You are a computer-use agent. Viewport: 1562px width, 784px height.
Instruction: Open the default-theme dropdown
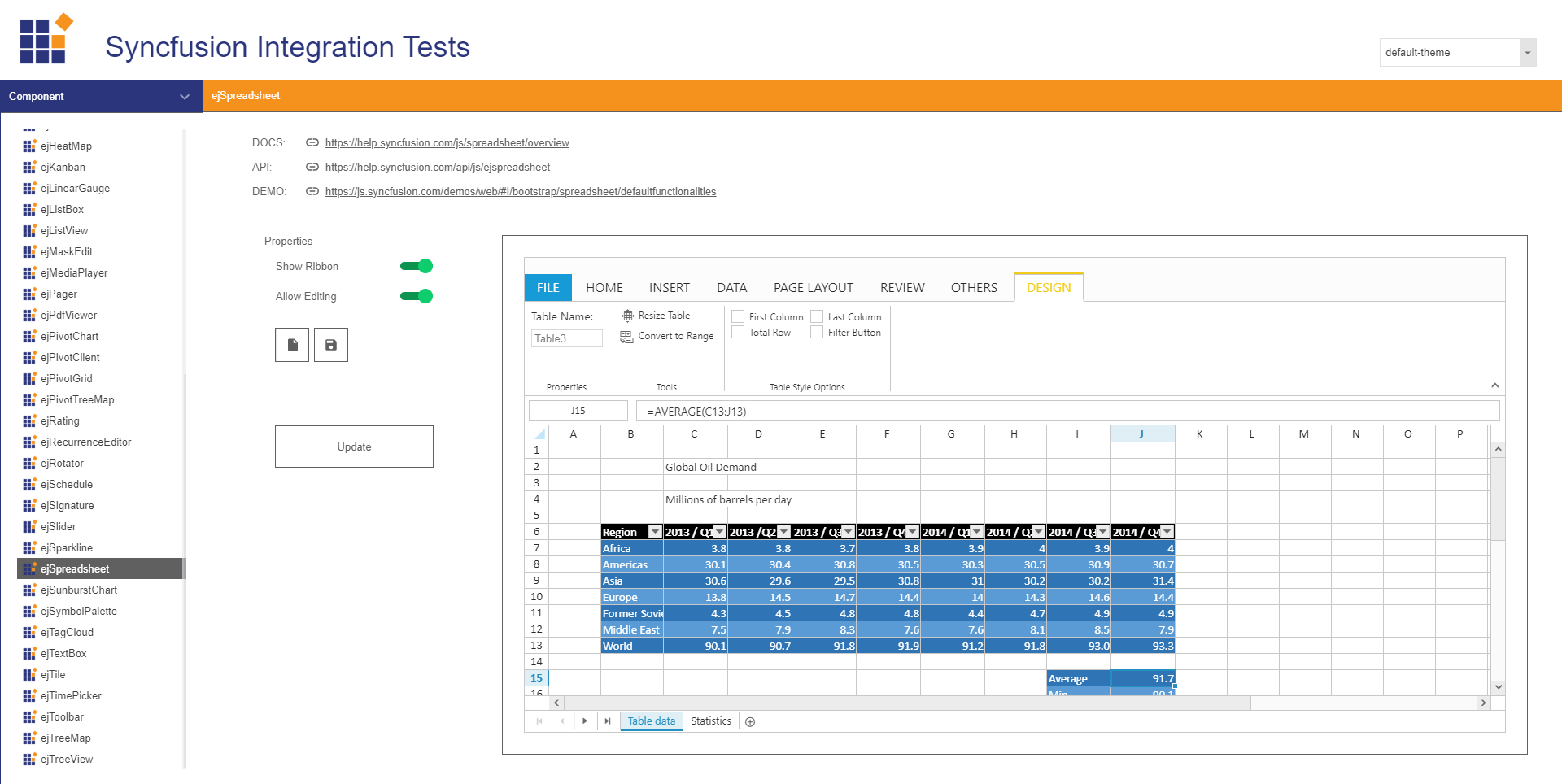1527,53
